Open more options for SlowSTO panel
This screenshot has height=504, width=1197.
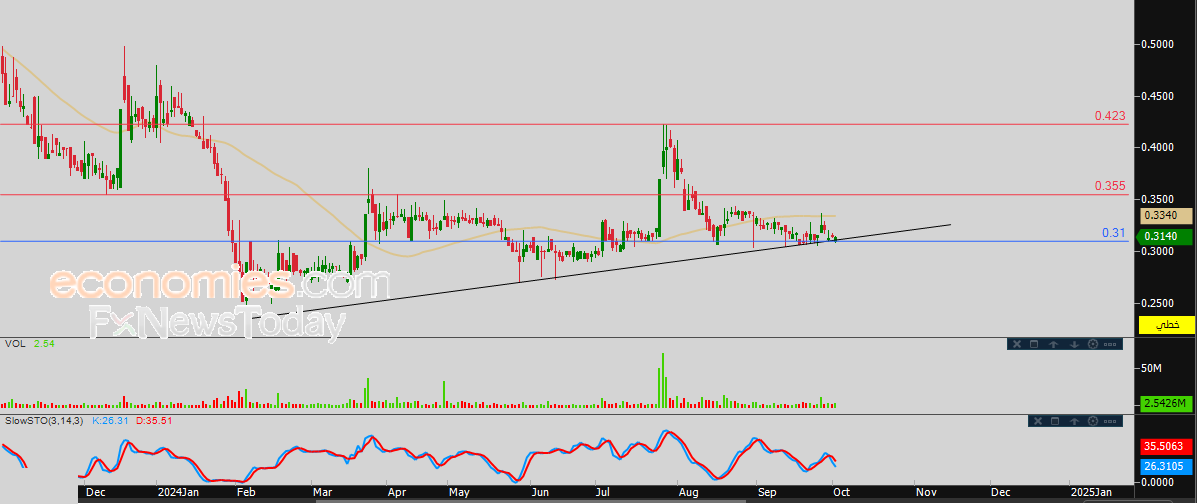tap(1110, 423)
